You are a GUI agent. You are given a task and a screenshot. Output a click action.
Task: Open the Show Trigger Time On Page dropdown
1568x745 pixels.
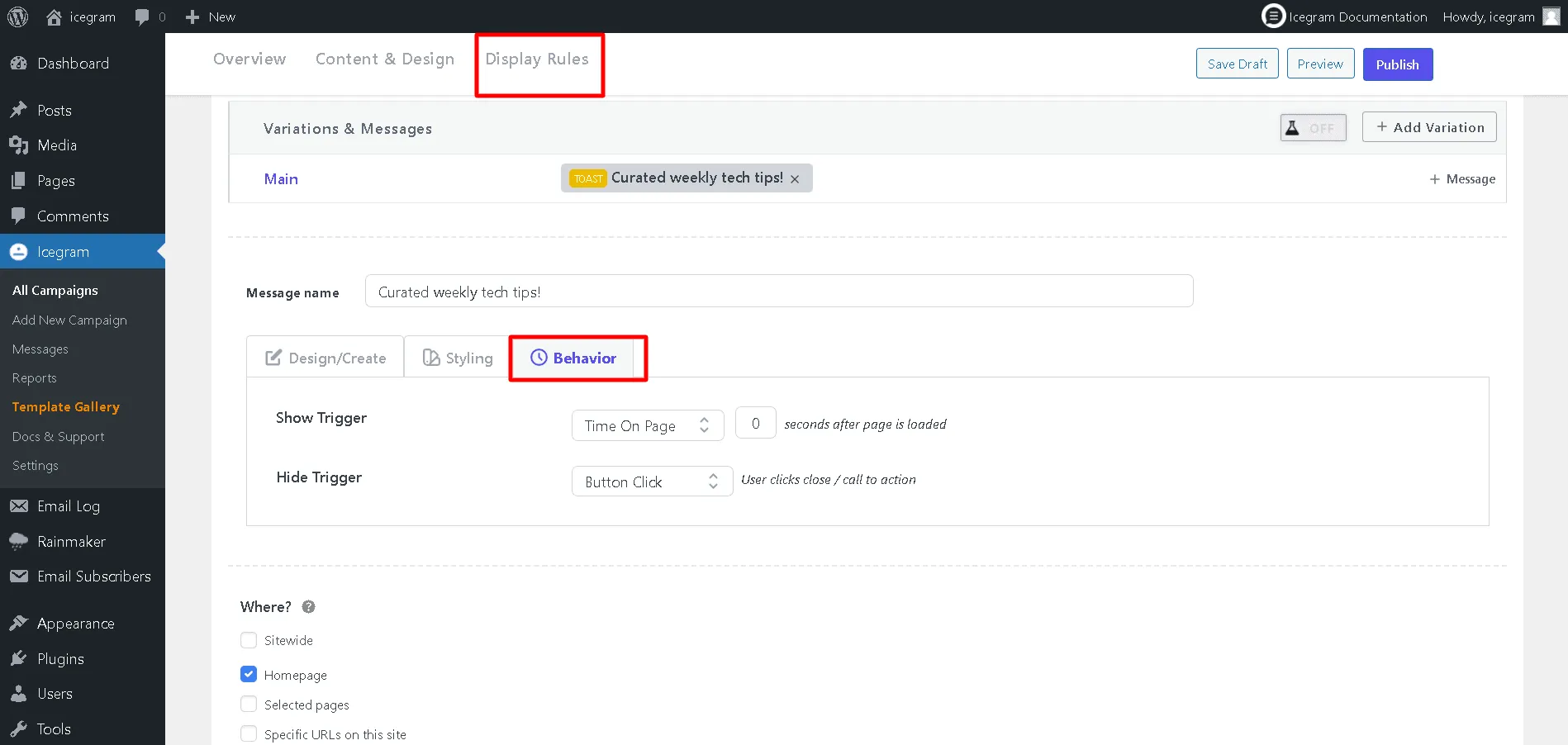coord(648,425)
